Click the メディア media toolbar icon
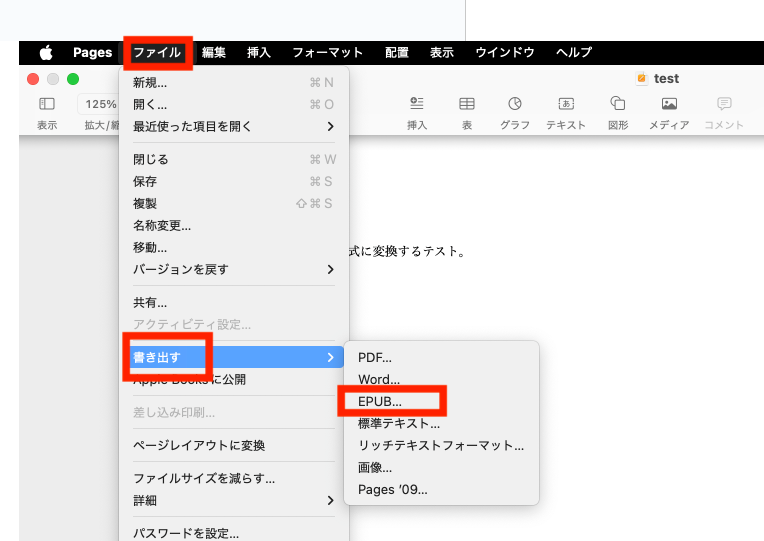764x541 pixels. pos(669,104)
